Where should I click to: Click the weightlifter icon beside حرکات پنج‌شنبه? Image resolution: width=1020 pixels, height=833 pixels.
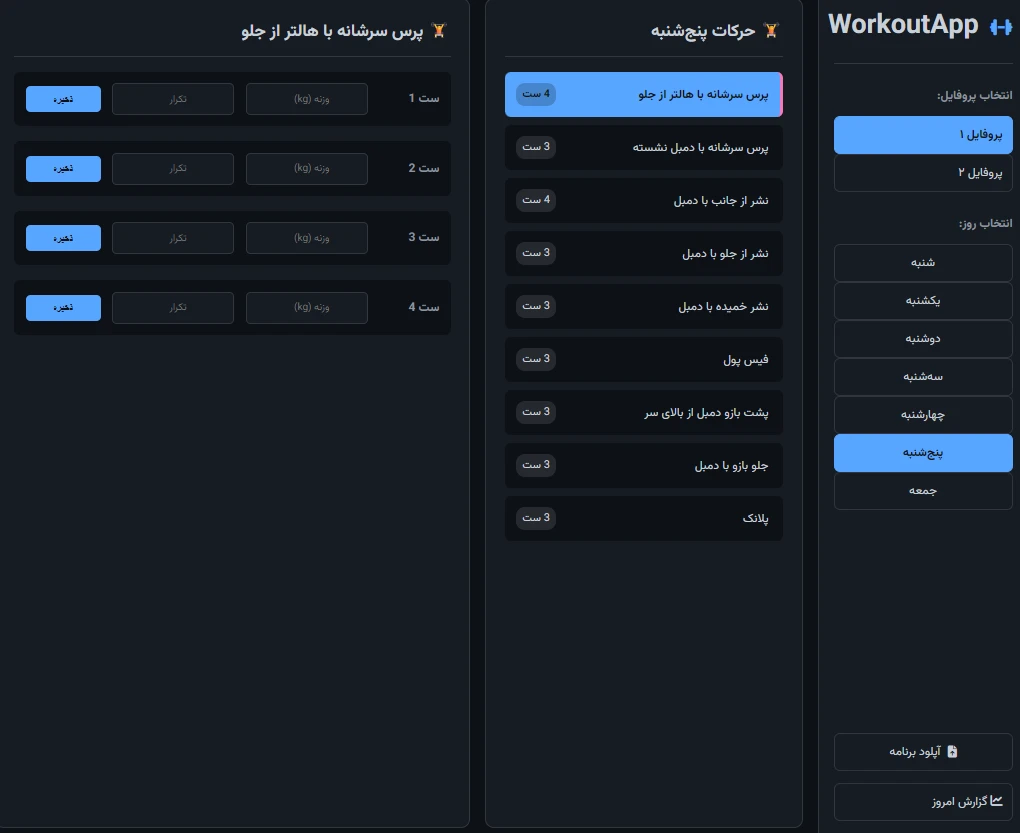click(x=770, y=31)
